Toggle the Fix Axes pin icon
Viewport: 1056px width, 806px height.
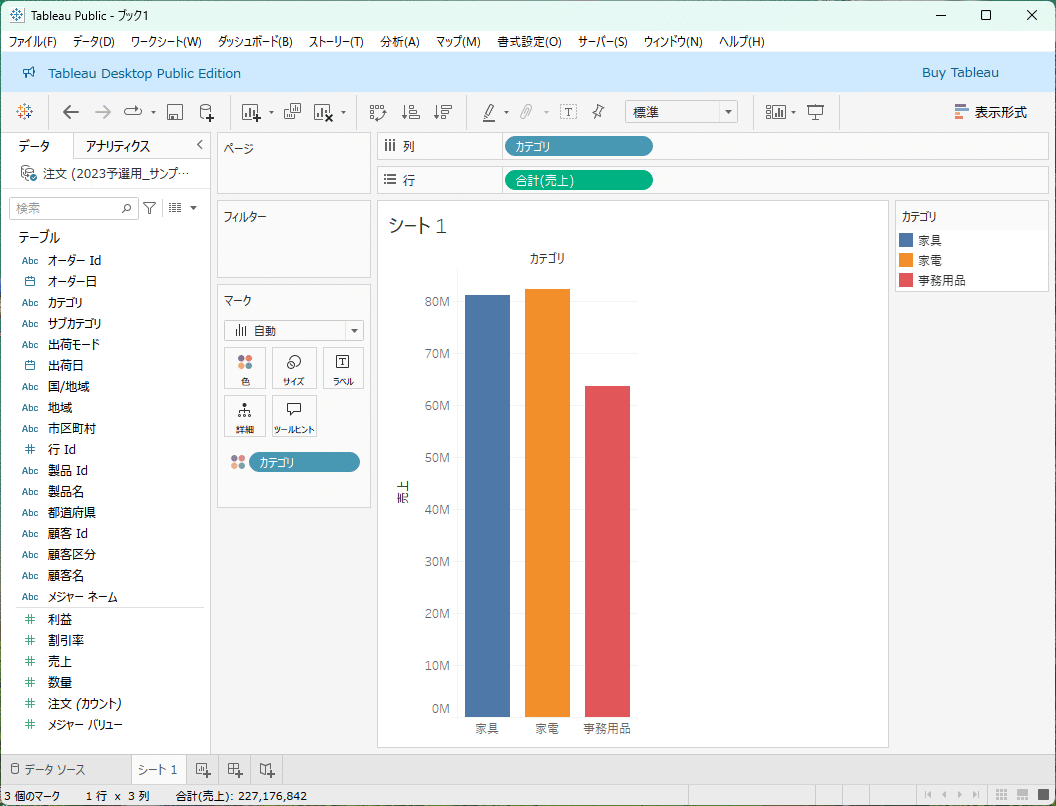597,112
